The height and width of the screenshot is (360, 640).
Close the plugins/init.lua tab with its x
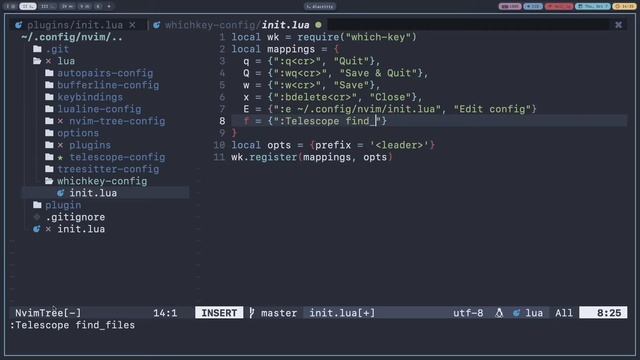click(x=132, y=25)
